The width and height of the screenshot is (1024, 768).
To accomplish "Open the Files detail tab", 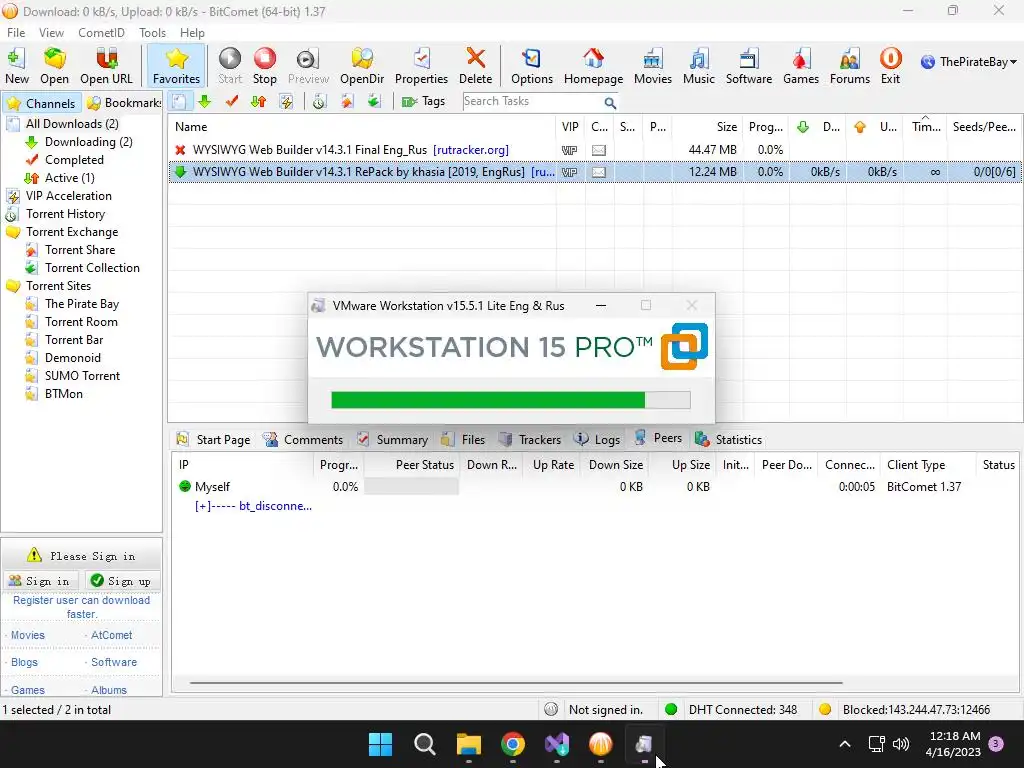I will point(463,440).
